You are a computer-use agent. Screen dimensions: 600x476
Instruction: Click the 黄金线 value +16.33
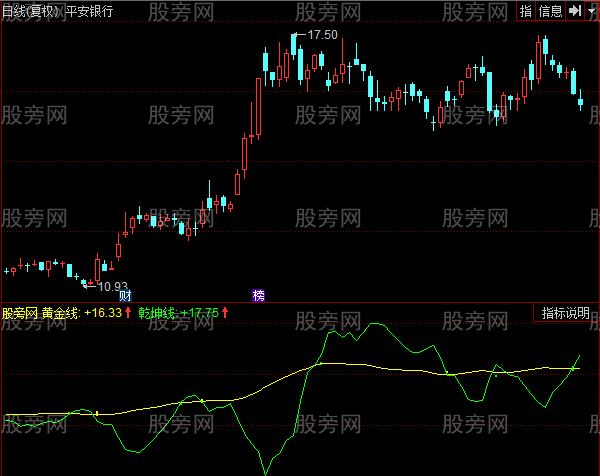click(103, 313)
